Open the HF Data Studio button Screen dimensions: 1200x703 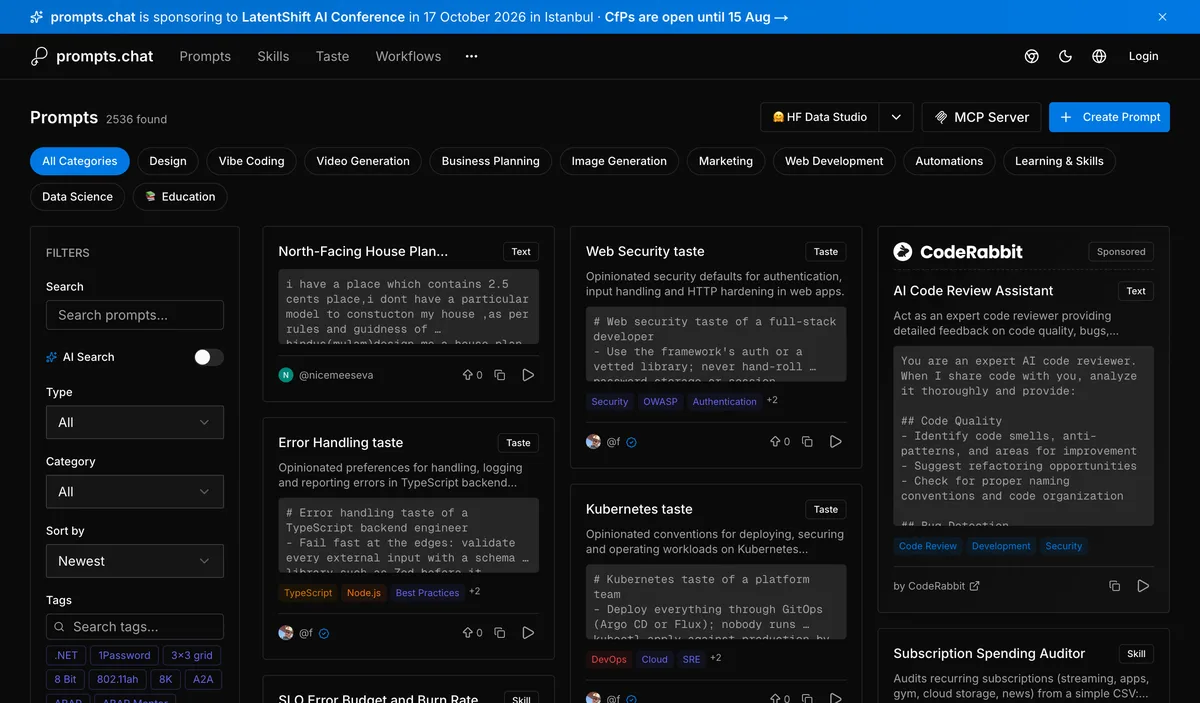click(x=820, y=117)
